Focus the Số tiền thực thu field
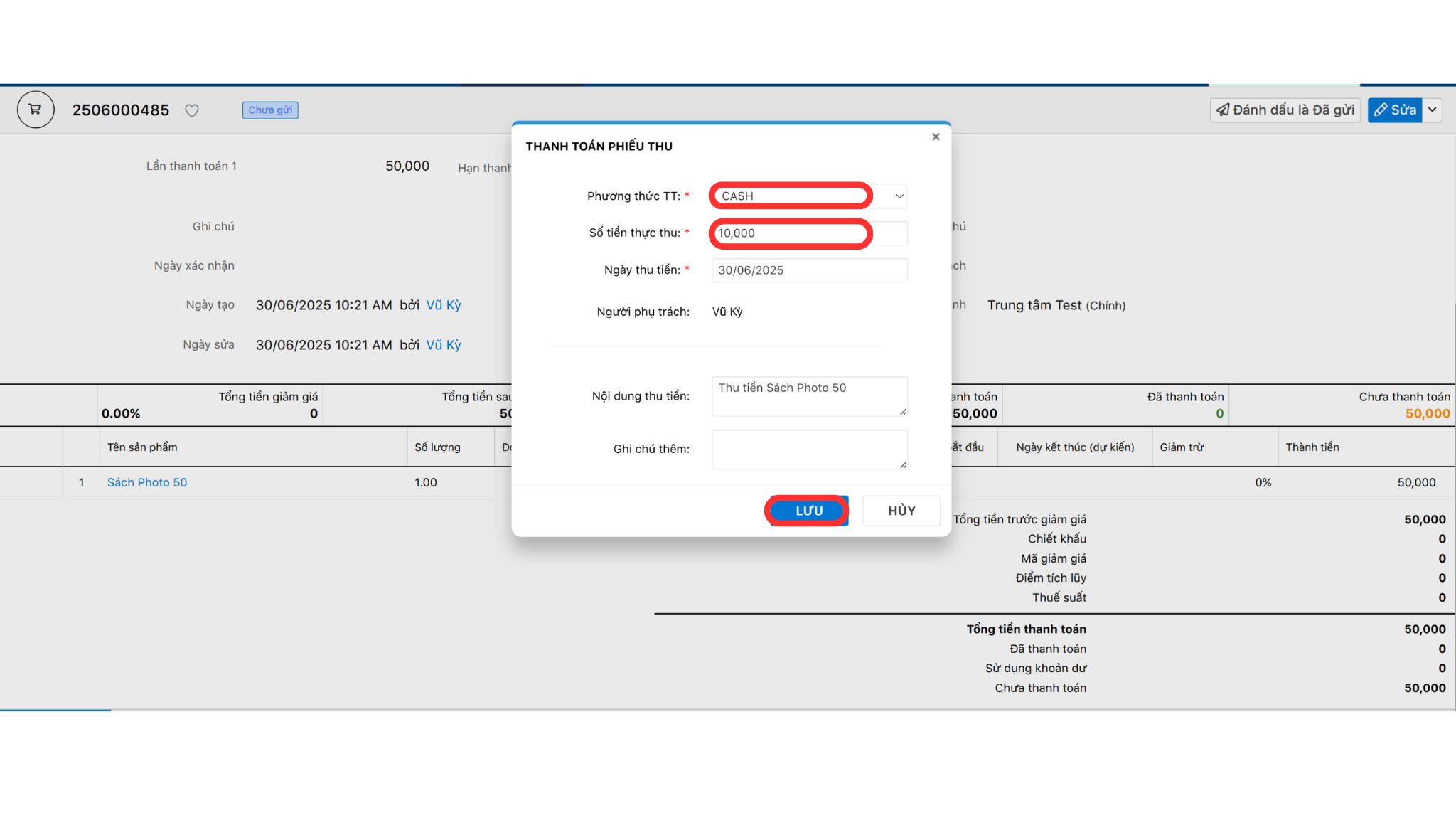 tap(790, 233)
